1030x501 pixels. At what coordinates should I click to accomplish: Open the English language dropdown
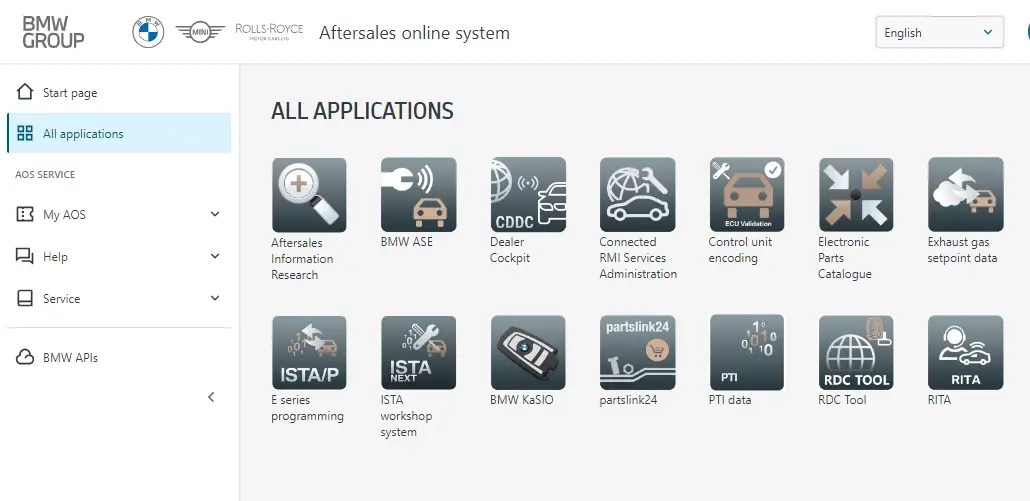tap(939, 32)
